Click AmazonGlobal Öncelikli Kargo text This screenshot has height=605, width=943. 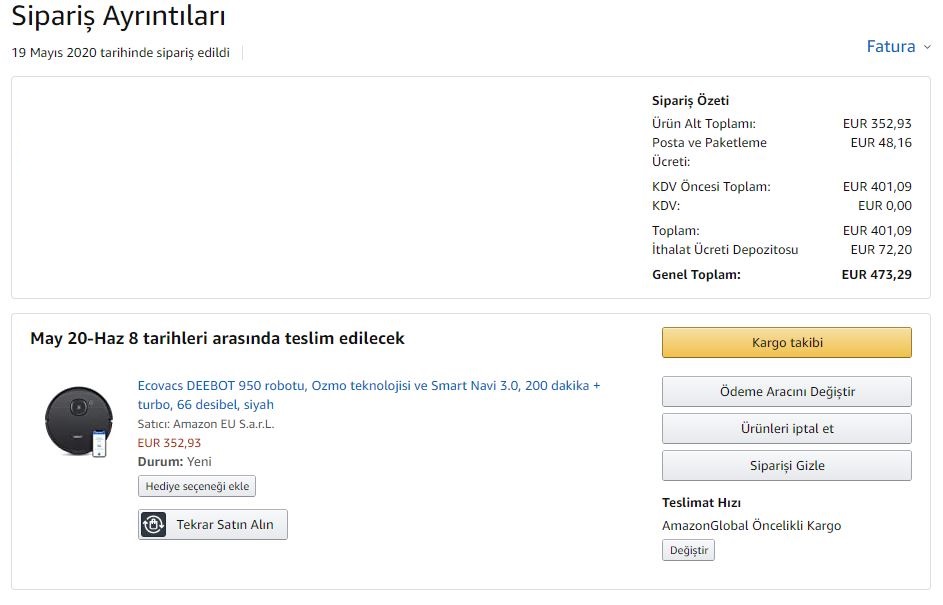click(x=751, y=526)
